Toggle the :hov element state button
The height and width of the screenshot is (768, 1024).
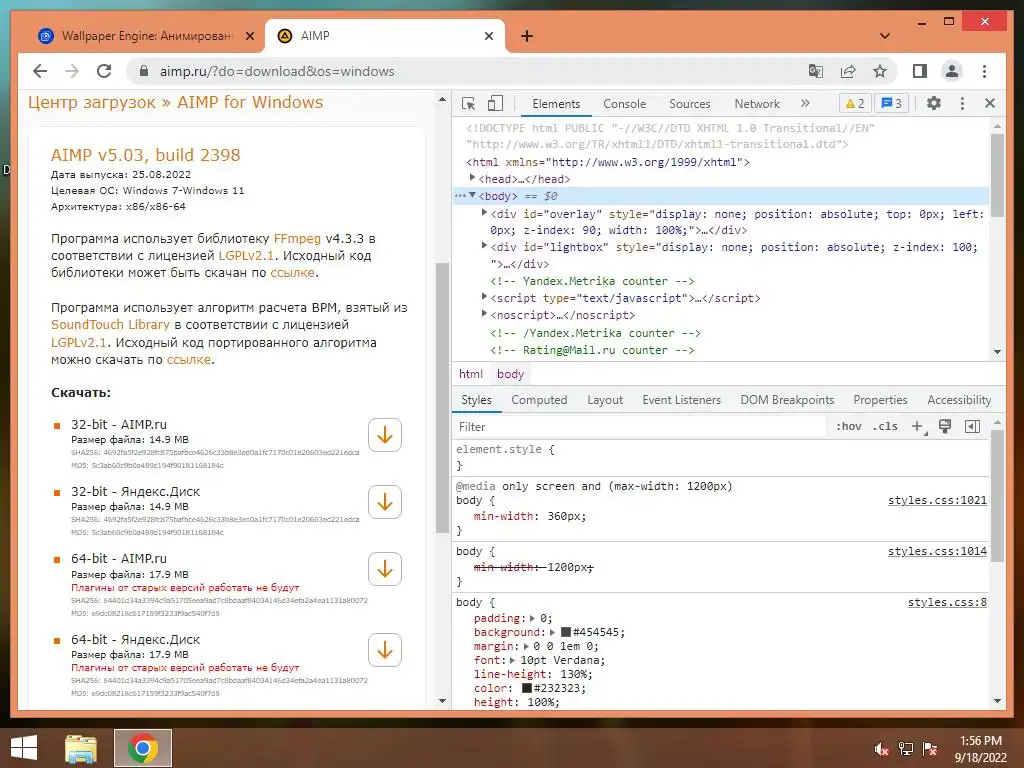pyautogui.click(x=849, y=426)
